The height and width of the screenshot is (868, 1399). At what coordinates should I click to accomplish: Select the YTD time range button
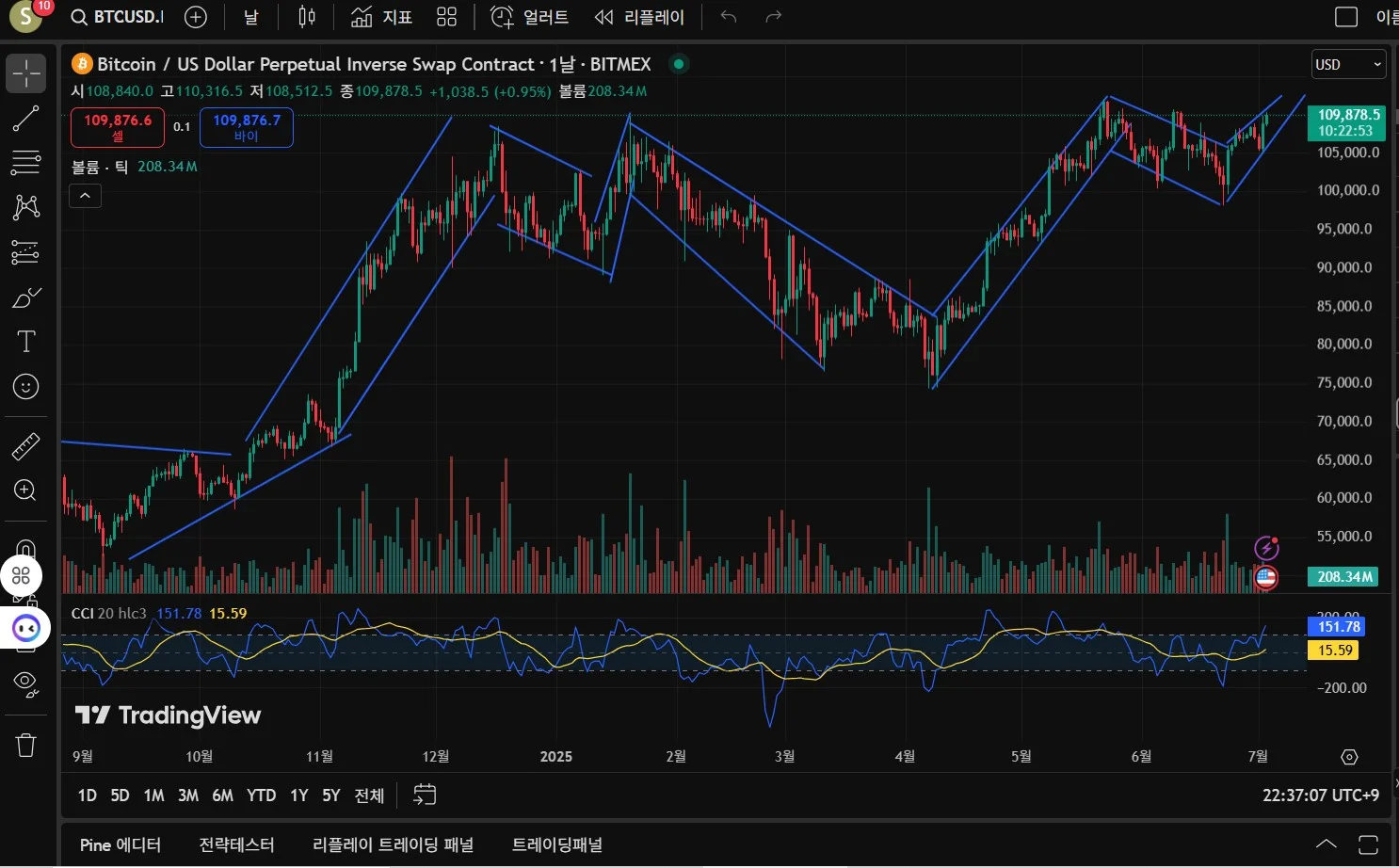point(261,796)
